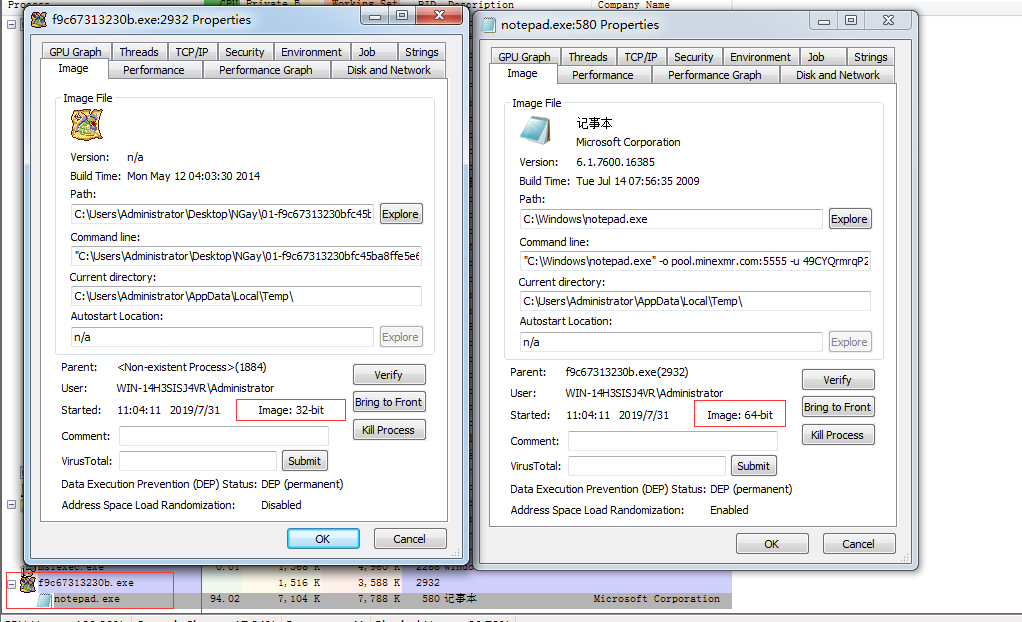Click OK in f9c67313230b properties
The width and height of the screenshot is (1022, 622).
point(323,539)
